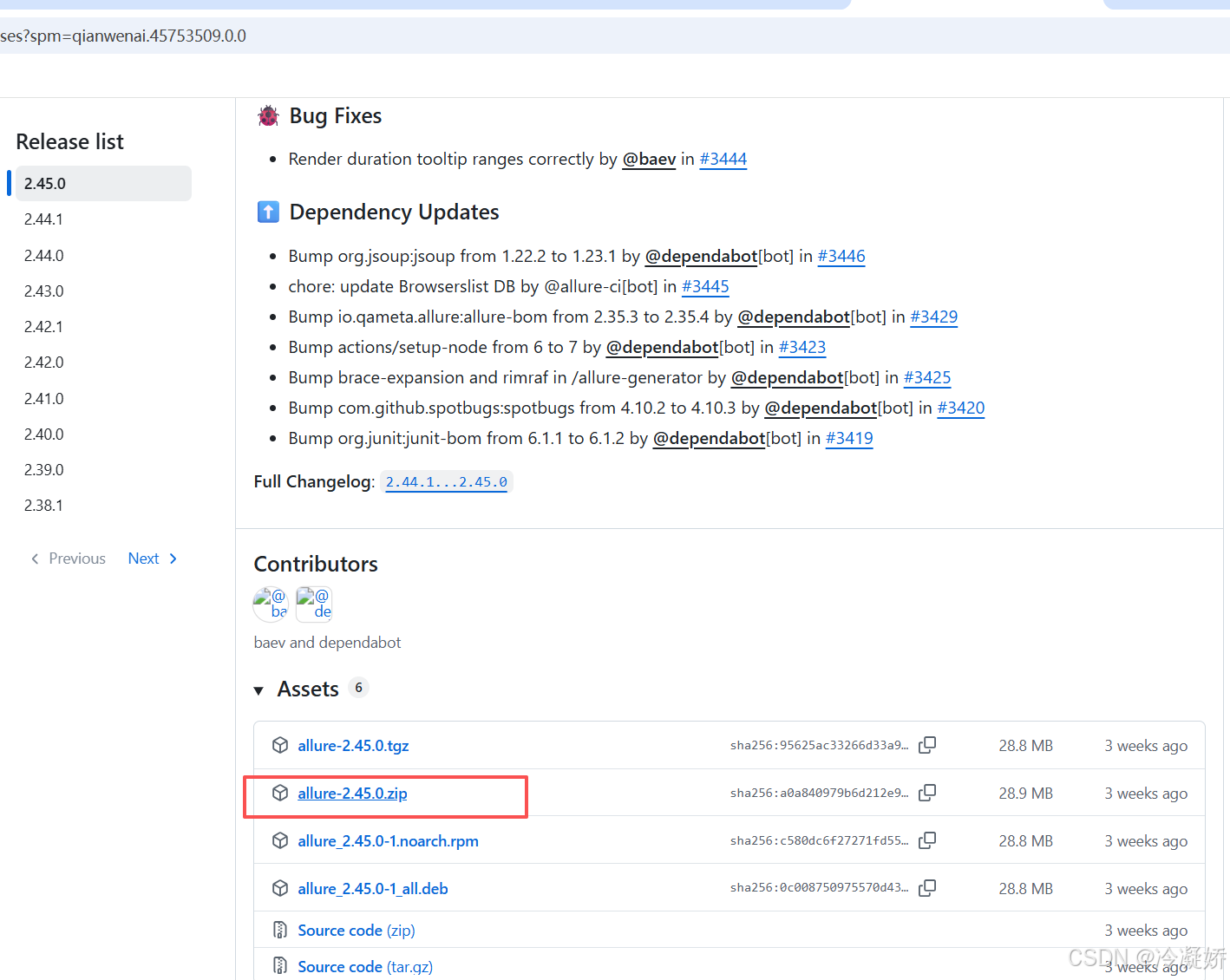Screen dimensions: 1230x980
Task: Open @baev user profile link
Action: pos(649,159)
